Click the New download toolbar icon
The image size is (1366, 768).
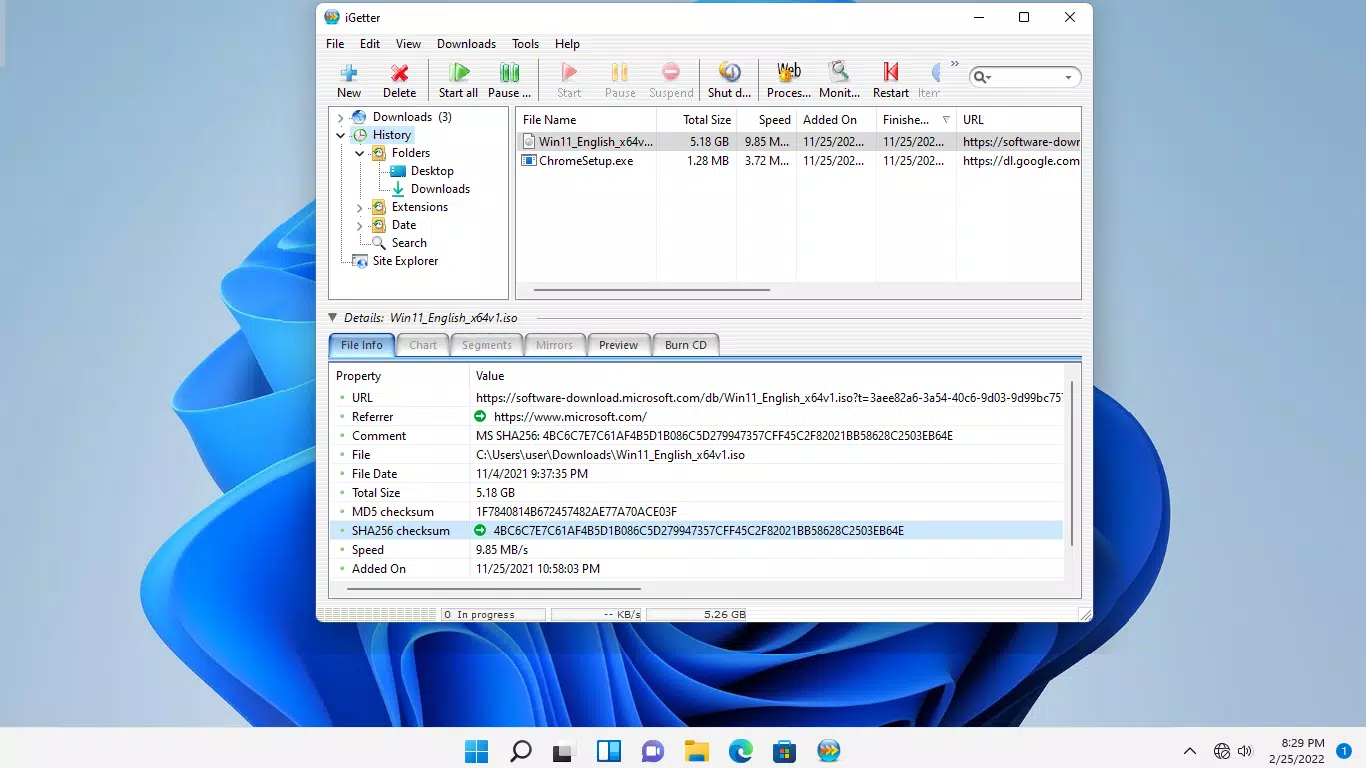349,73
